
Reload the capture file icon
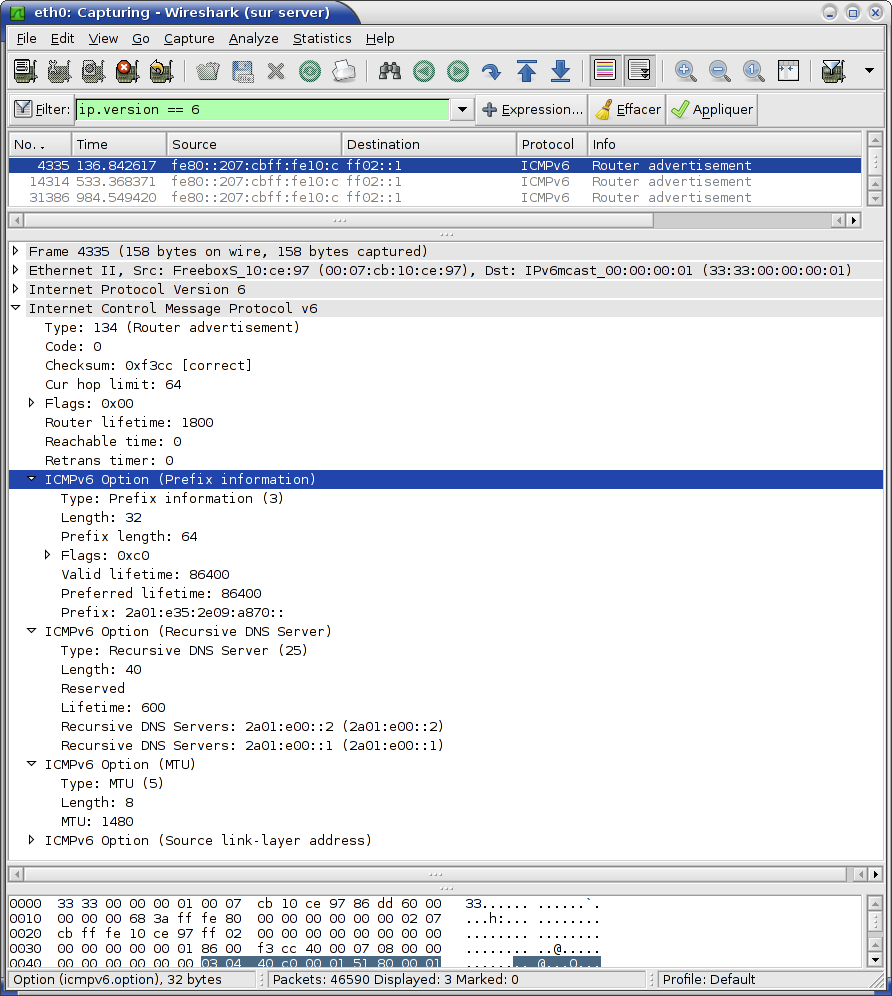pos(310,71)
